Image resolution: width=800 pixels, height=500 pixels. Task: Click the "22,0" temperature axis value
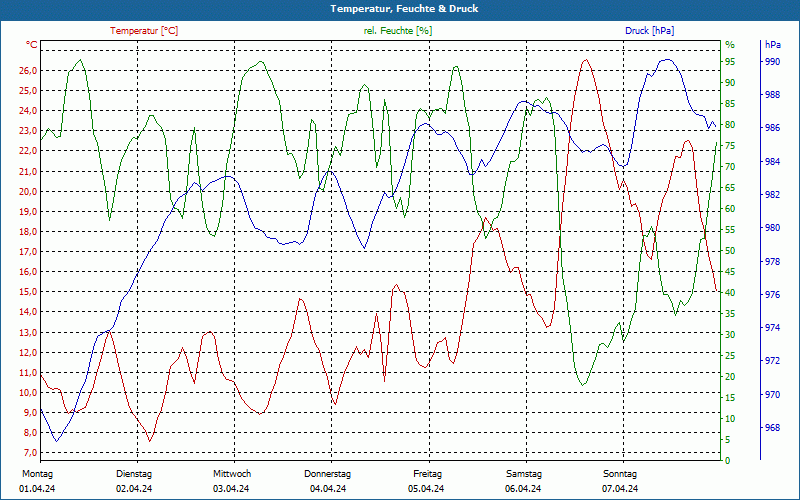click(x=28, y=151)
